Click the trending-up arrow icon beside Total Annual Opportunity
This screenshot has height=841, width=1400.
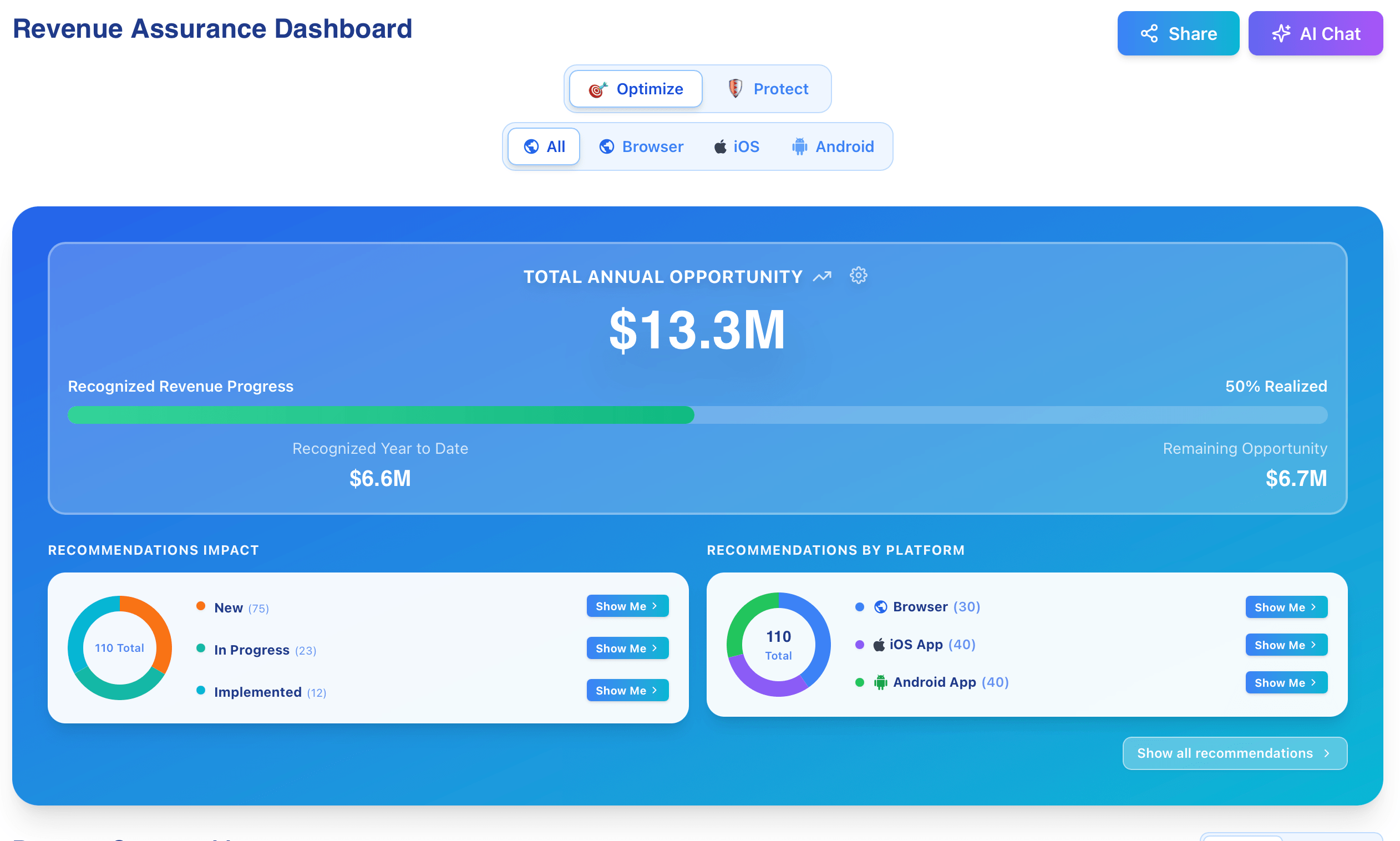click(822, 277)
